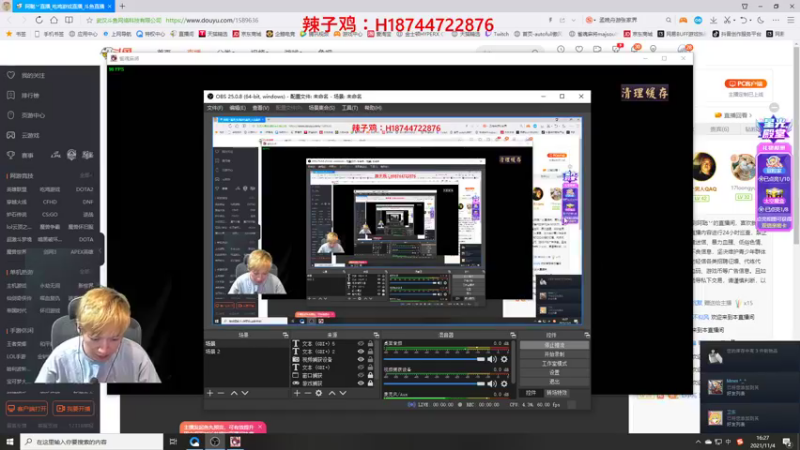Open video capture device audio gear
Viewport: 800px width, 450px height.
[504, 384]
